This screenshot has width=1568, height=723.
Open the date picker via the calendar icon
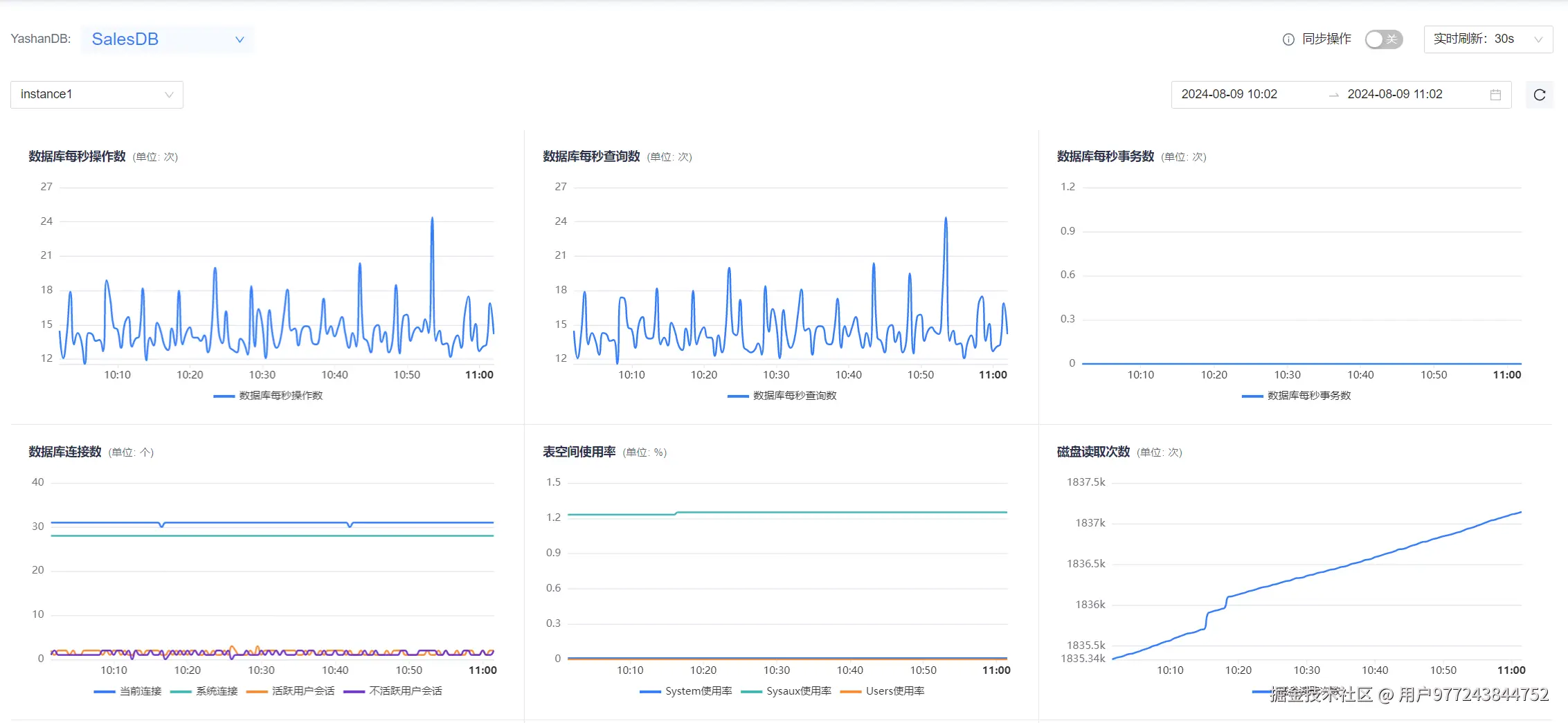(1495, 94)
